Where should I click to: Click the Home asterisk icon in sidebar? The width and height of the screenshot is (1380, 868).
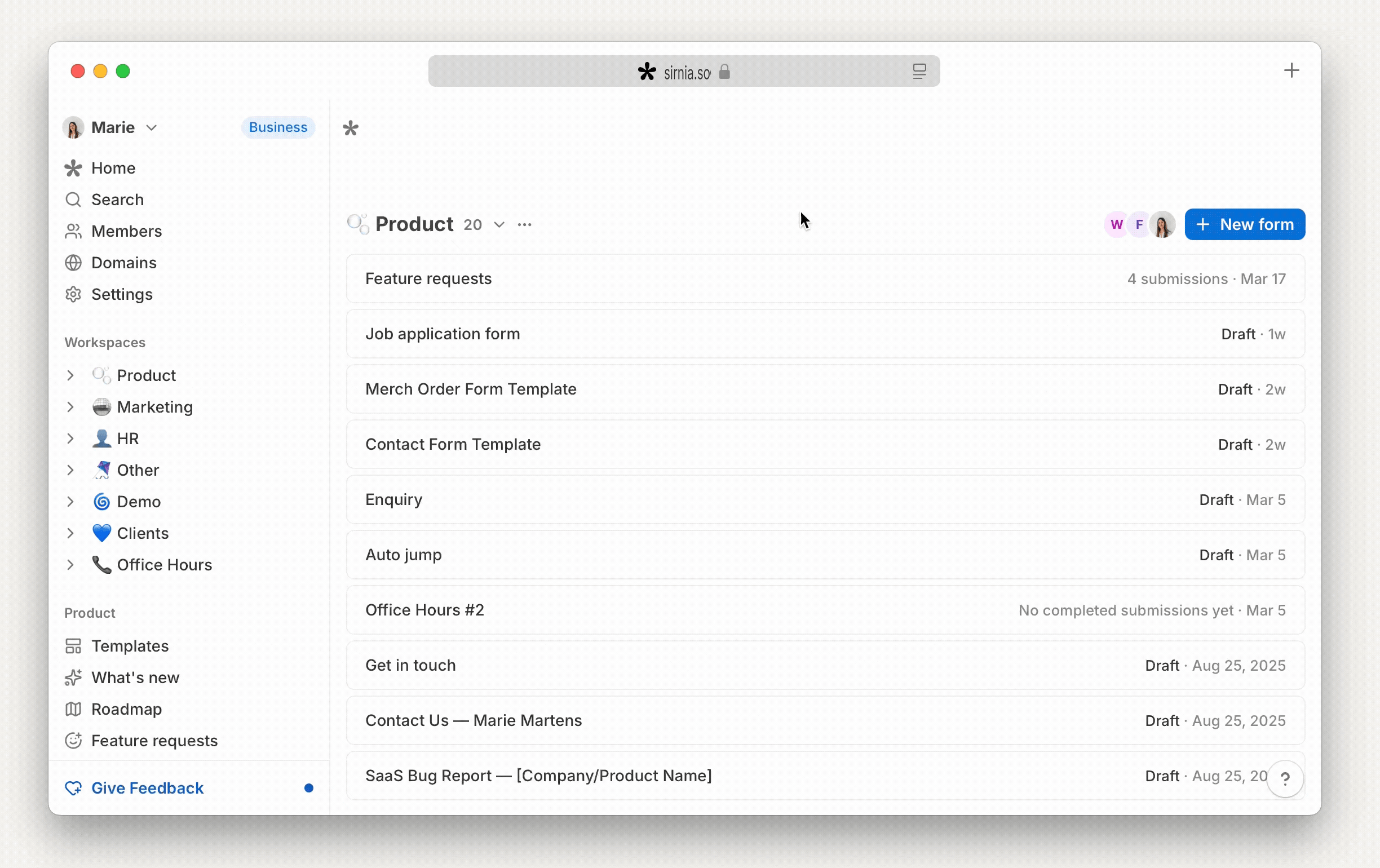[73, 168]
